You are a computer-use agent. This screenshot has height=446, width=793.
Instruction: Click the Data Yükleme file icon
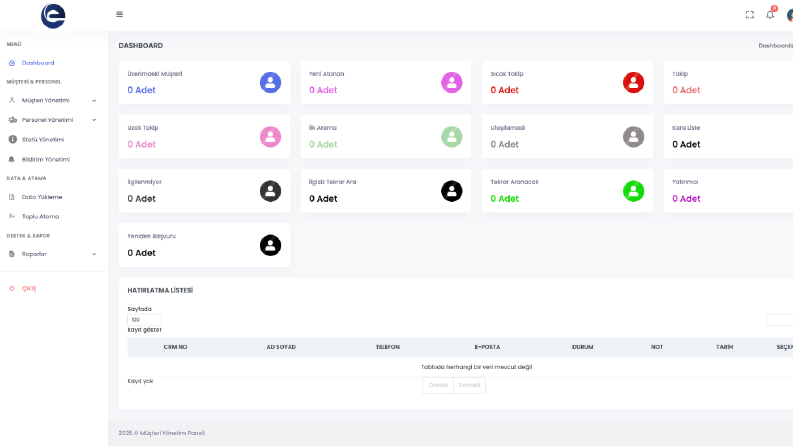12,197
